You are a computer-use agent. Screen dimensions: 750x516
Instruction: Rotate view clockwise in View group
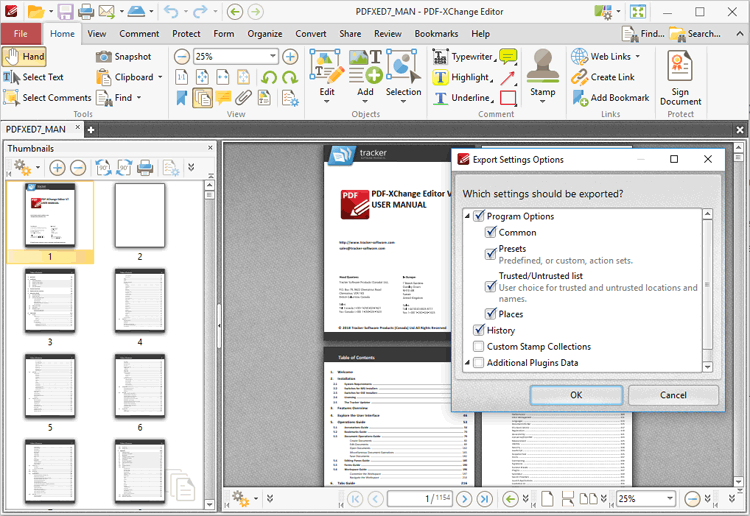[289, 77]
